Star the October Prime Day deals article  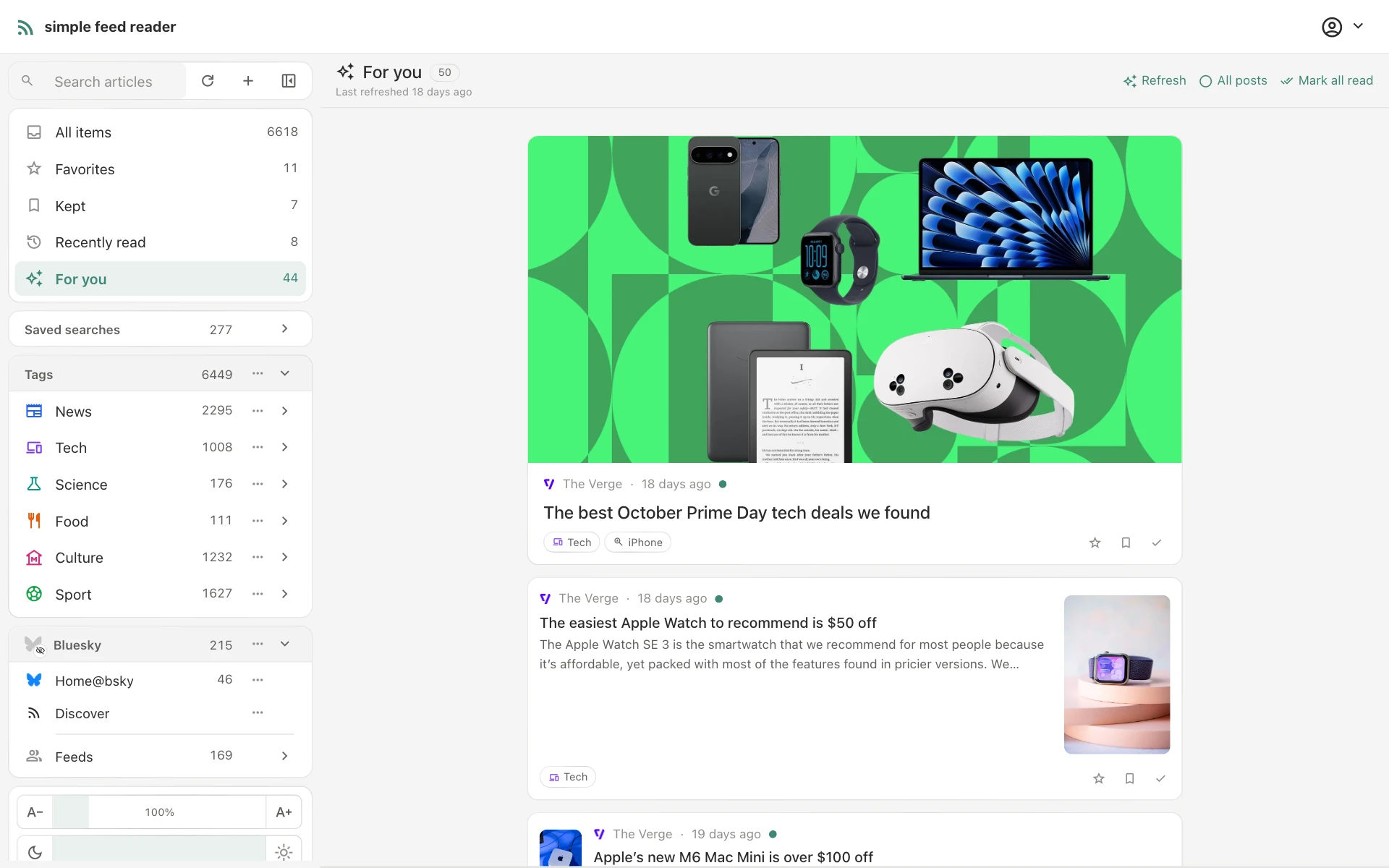[x=1095, y=542]
